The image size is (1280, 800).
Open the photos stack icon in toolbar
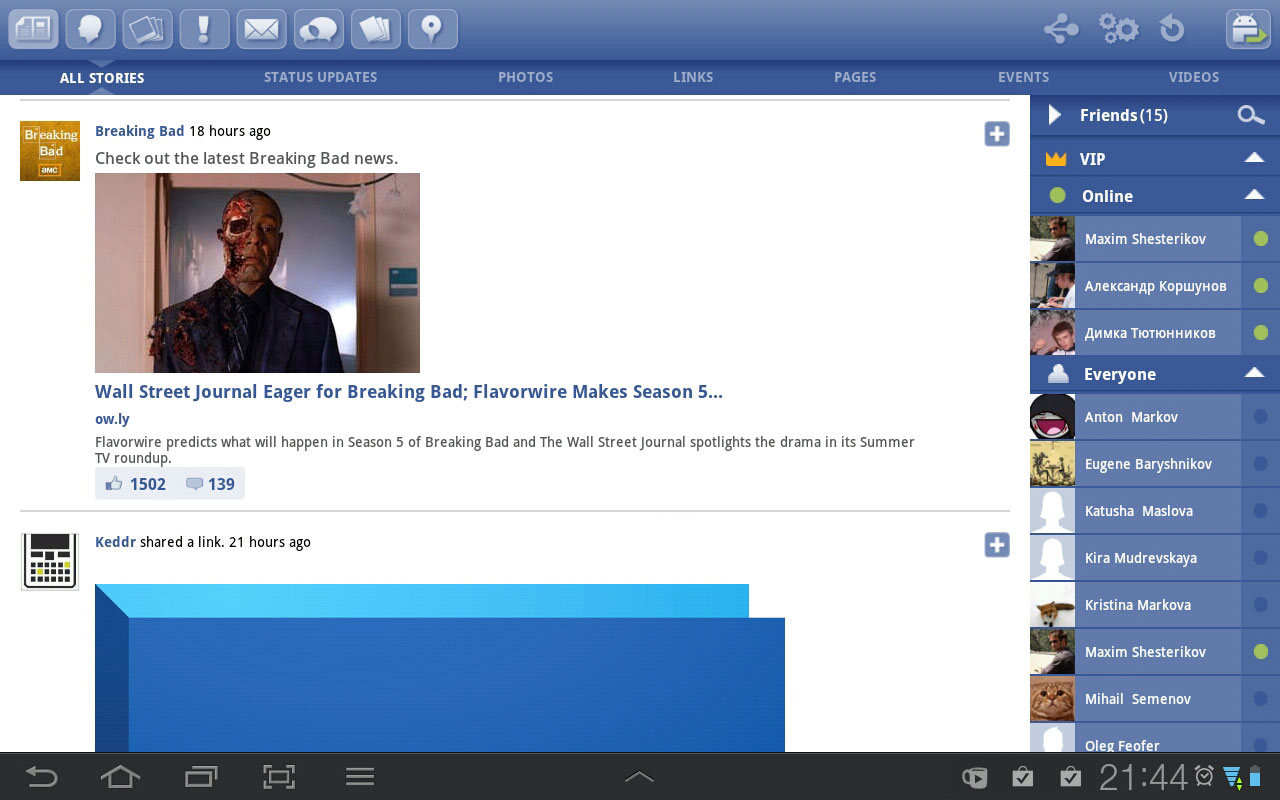coord(147,29)
